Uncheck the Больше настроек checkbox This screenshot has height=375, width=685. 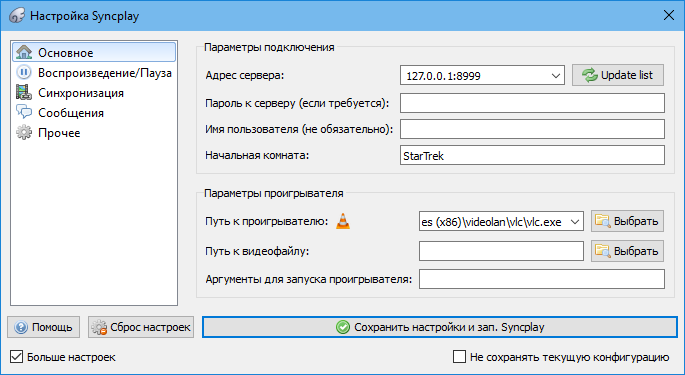pos(17,357)
